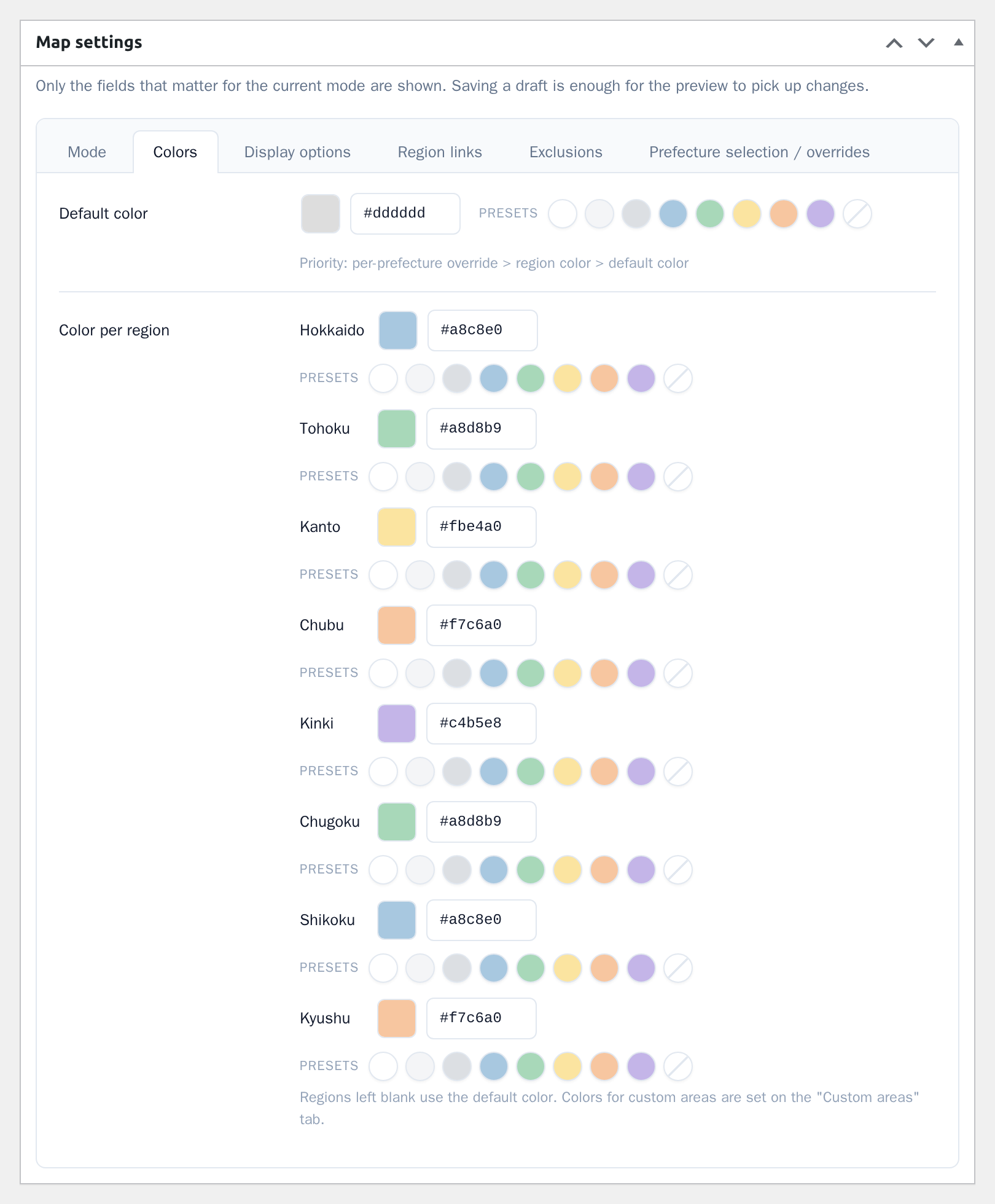Viewport: 995px width, 1204px height.
Task: Choose the white preset under Chubu
Action: (x=383, y=673)
